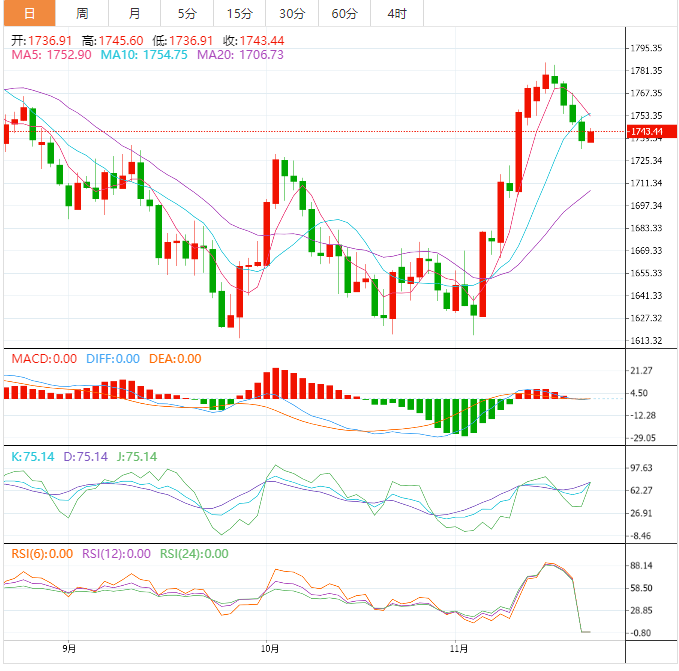
Task: Show the 30分 interval chart
Action: pos(292,13)
